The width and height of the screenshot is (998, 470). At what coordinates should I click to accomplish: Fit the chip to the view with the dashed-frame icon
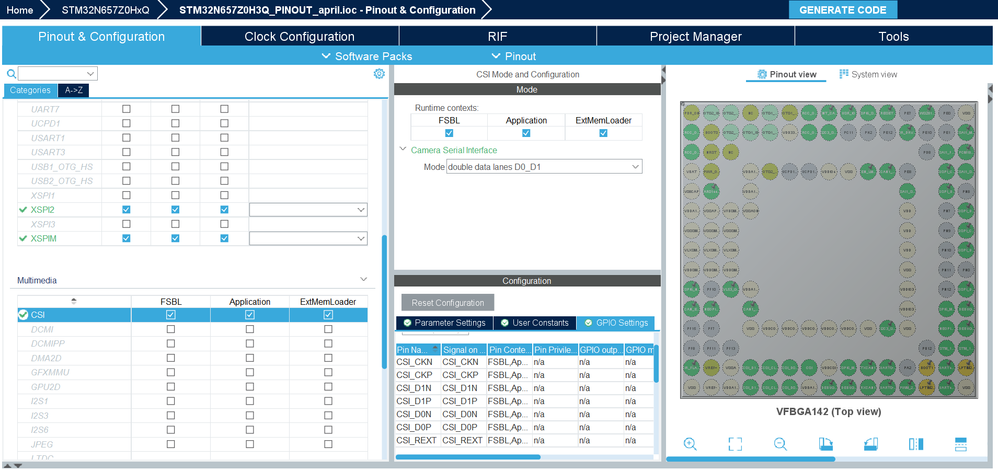pyautogui.click(x=735, y=444)
